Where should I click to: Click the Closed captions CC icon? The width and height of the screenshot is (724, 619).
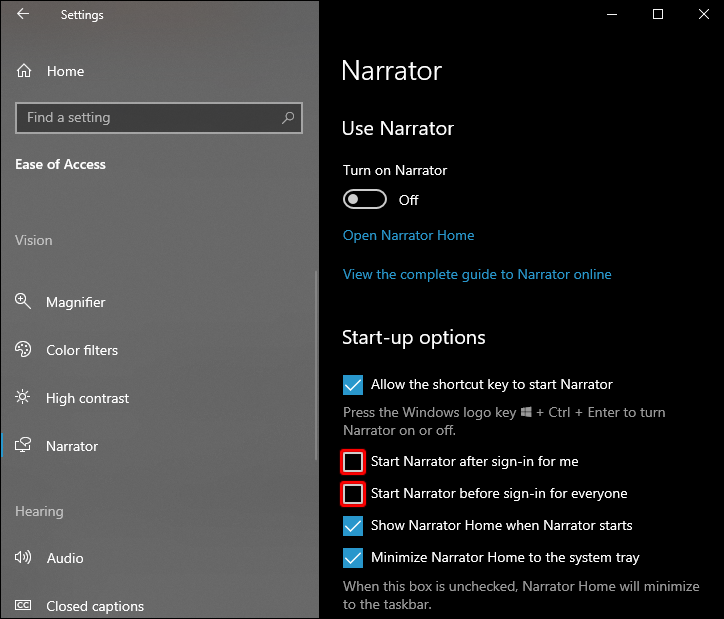[24, 606]
